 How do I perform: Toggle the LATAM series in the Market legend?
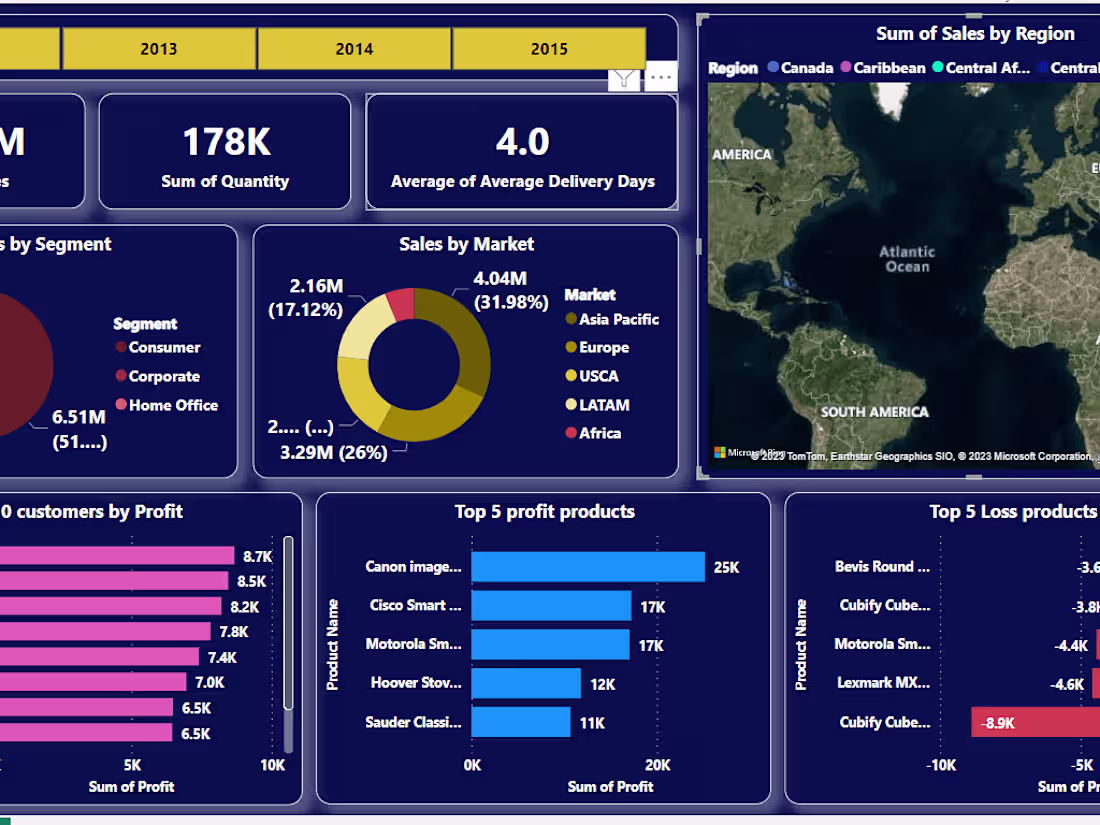click(x=570, y=405)
